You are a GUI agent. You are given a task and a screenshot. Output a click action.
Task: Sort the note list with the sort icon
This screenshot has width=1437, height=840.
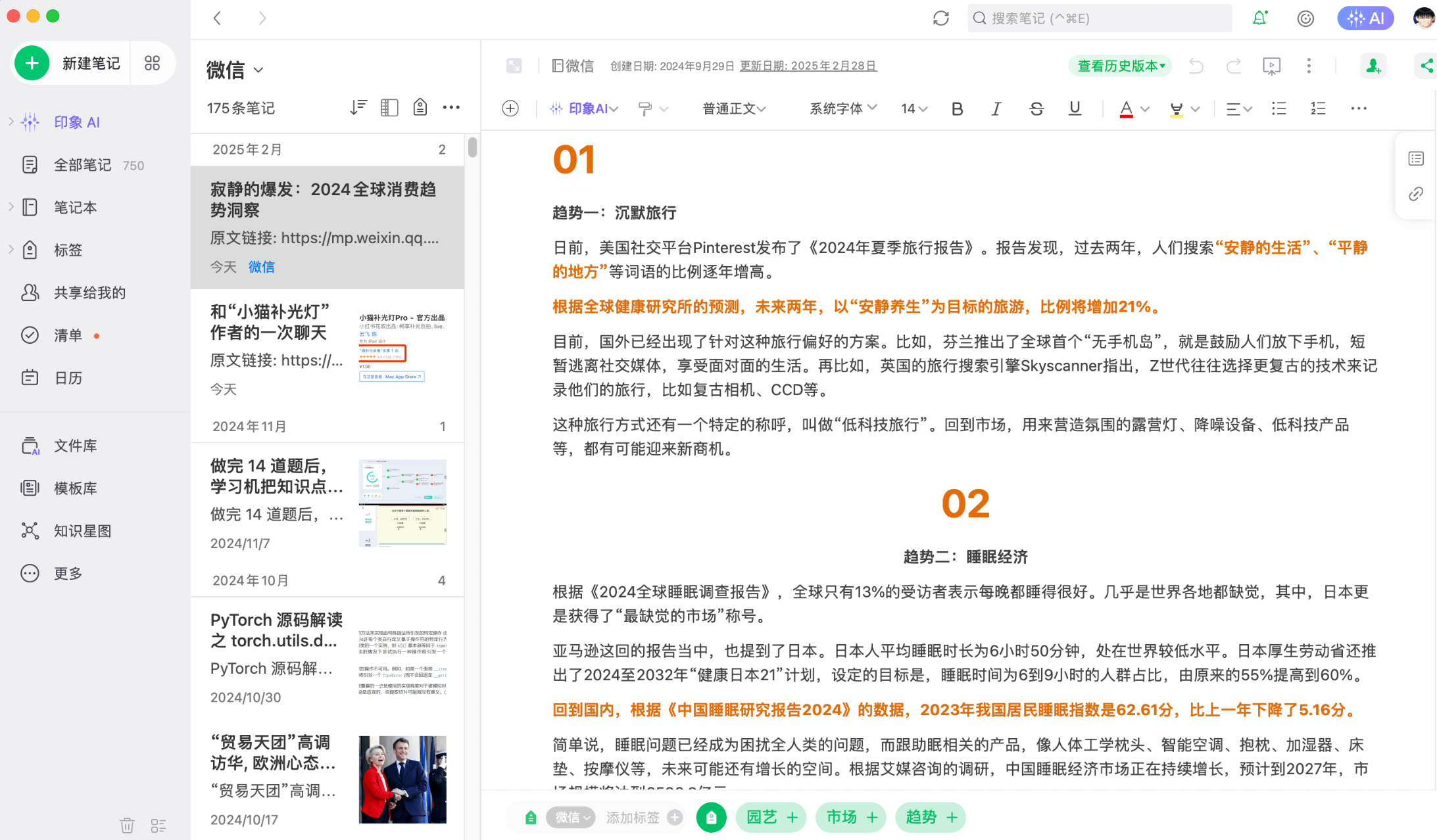[x=358, y=108]
